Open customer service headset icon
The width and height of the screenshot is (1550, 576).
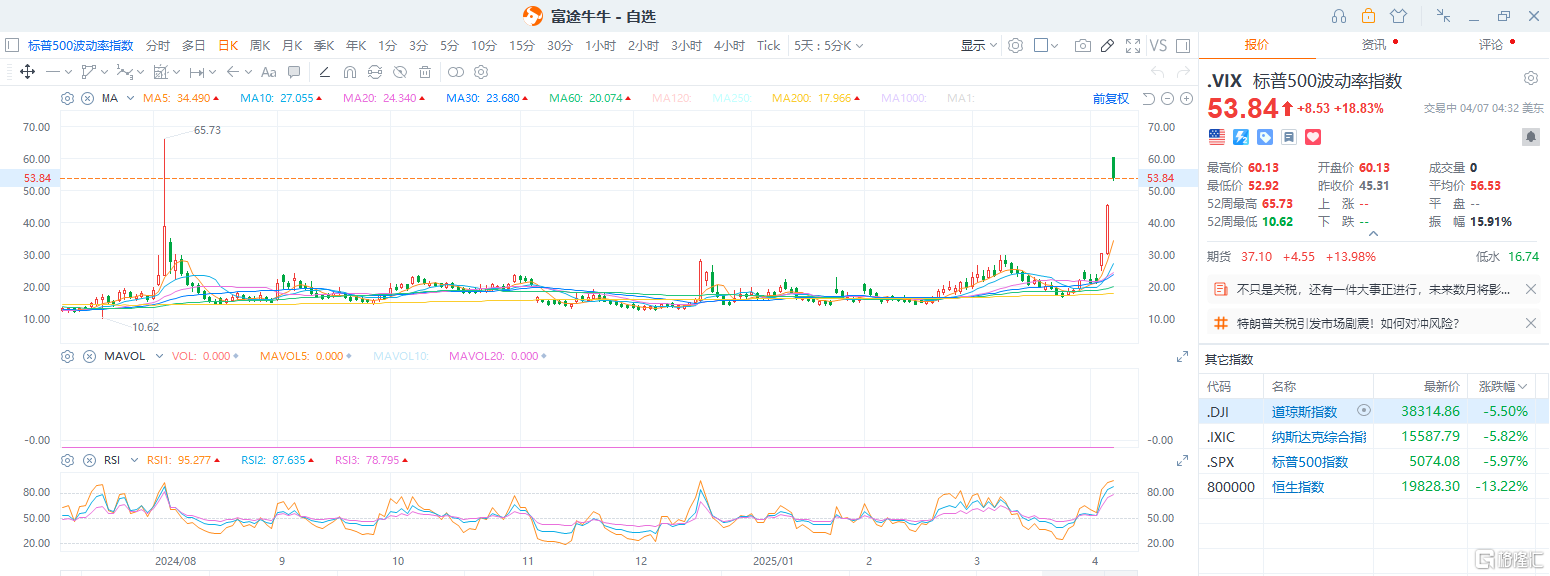point(1339,16)
